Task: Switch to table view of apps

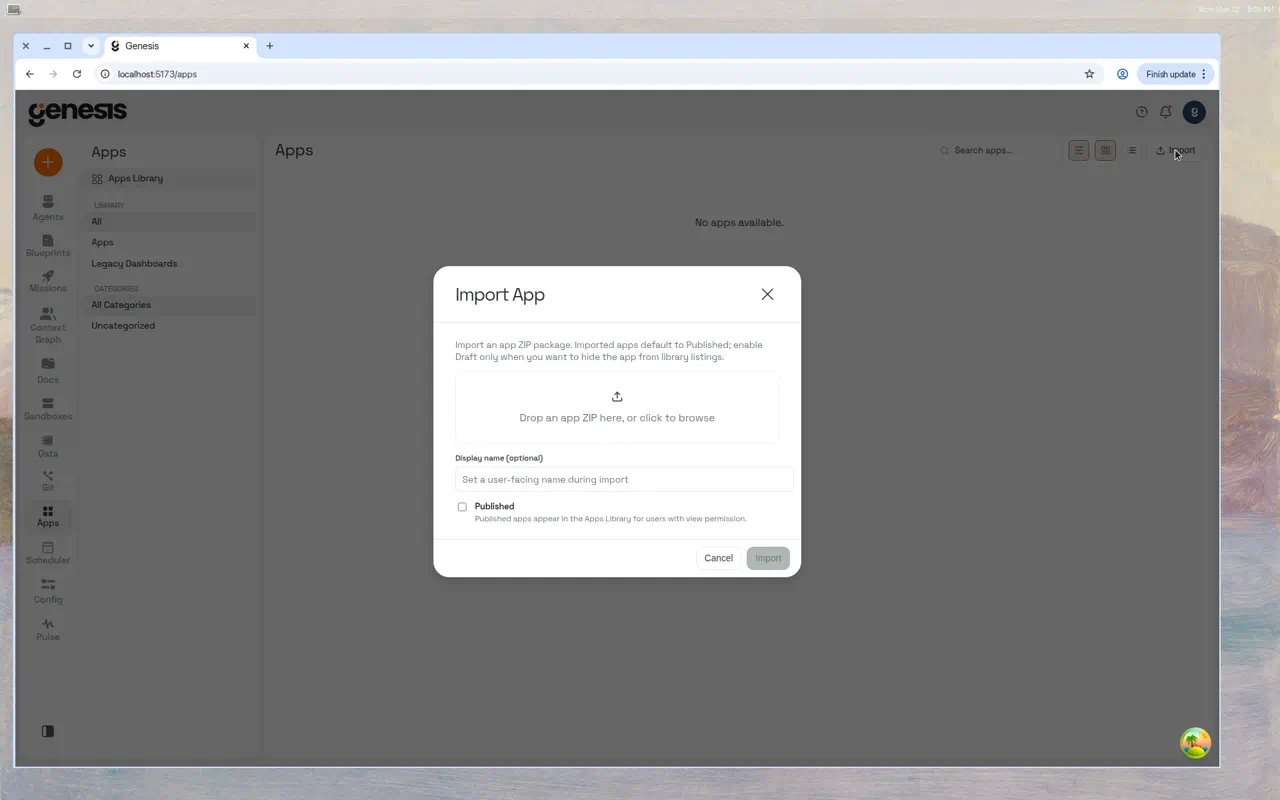Action: point(1079,150)
